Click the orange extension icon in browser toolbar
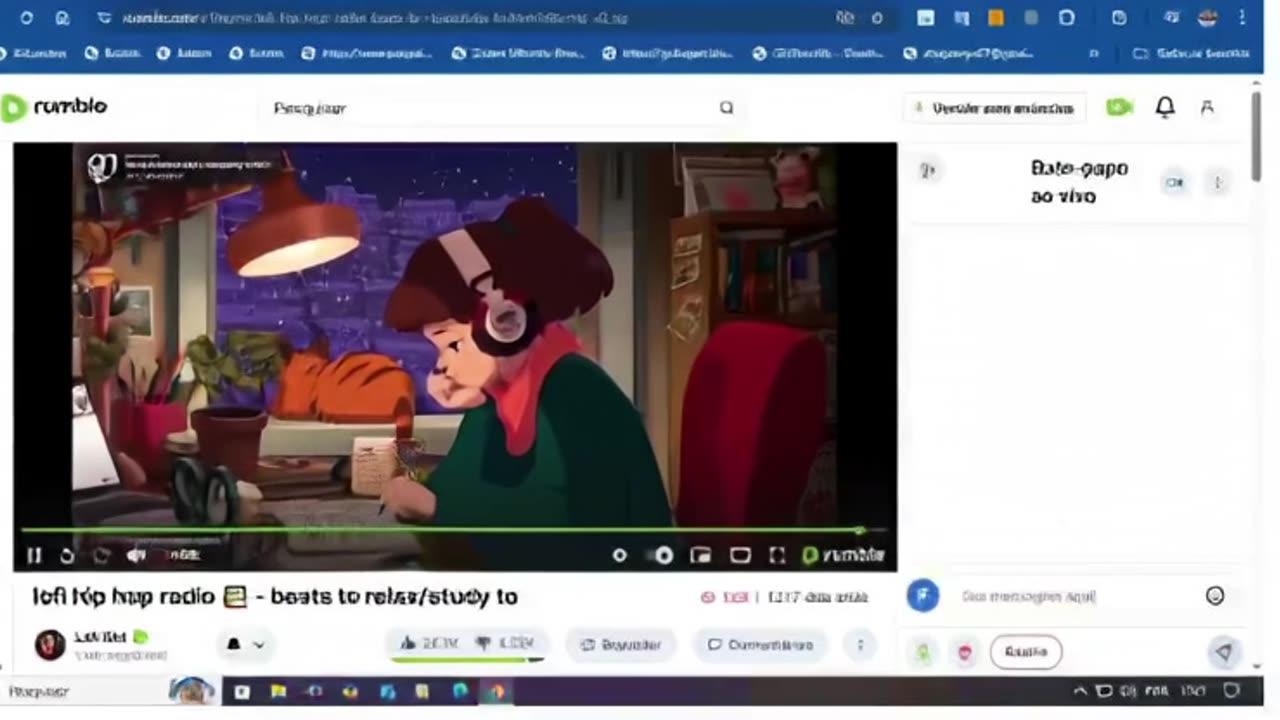 [996, 18]
